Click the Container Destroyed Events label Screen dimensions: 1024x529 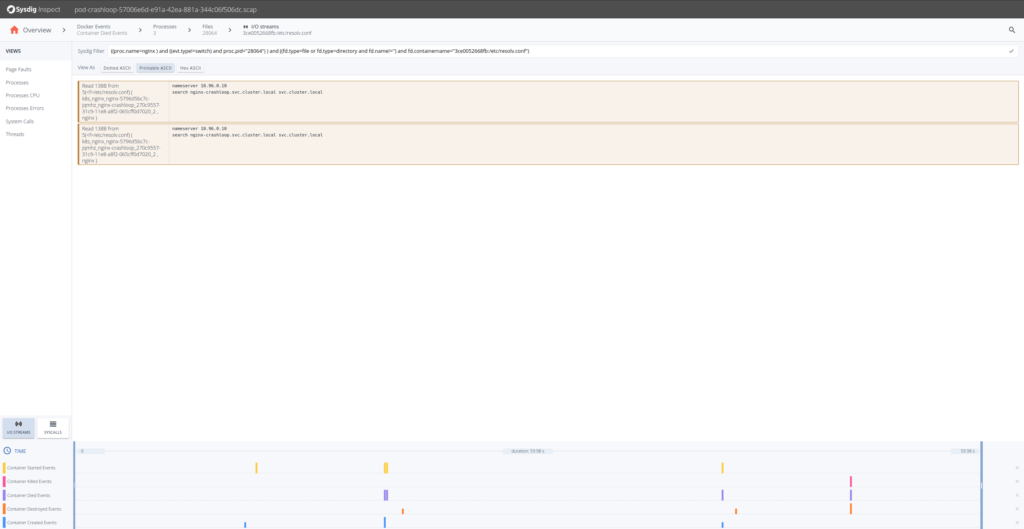pyautogui.click(x=34, y=509)
